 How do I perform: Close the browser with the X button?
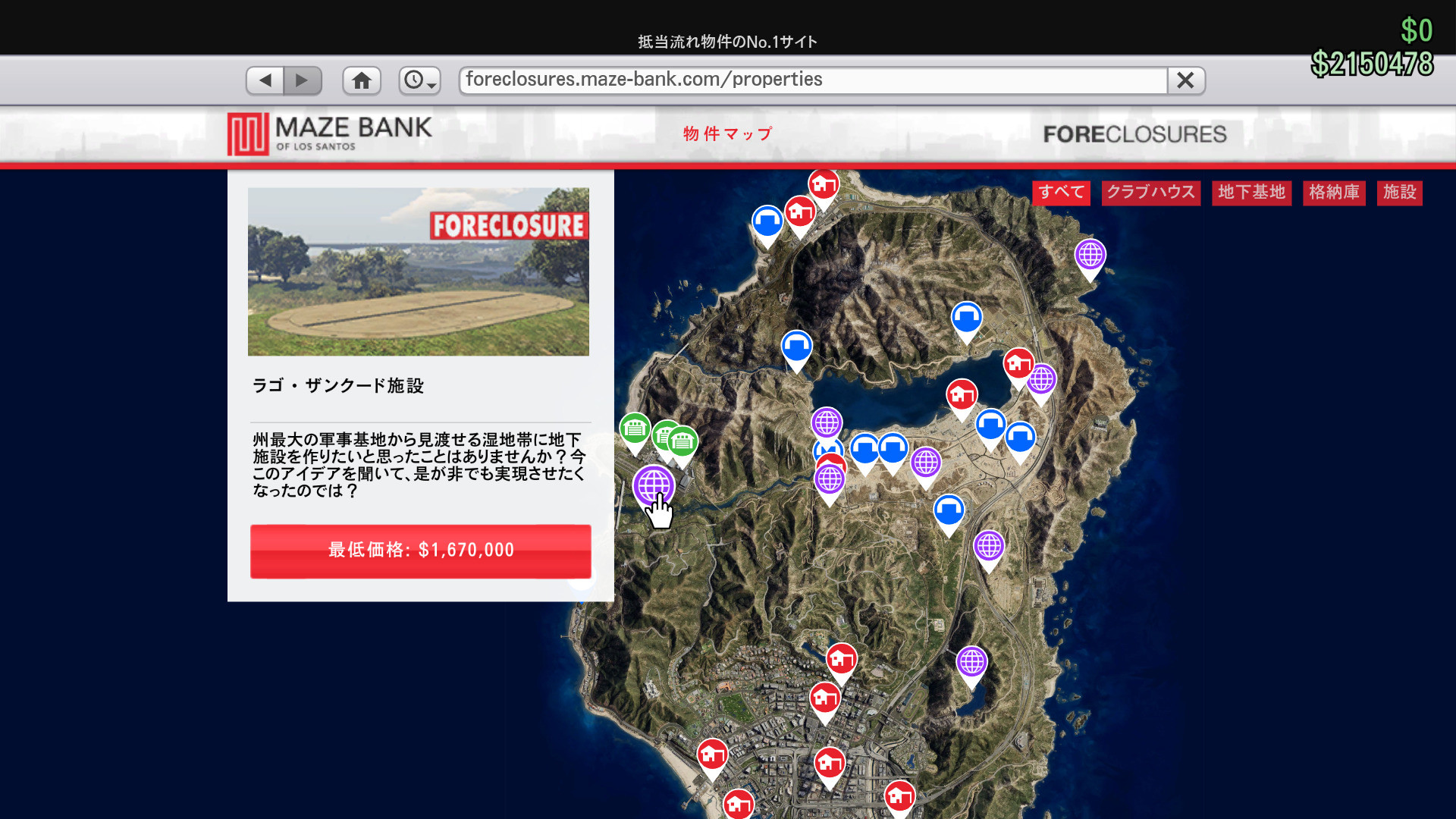pos(1186,80)
